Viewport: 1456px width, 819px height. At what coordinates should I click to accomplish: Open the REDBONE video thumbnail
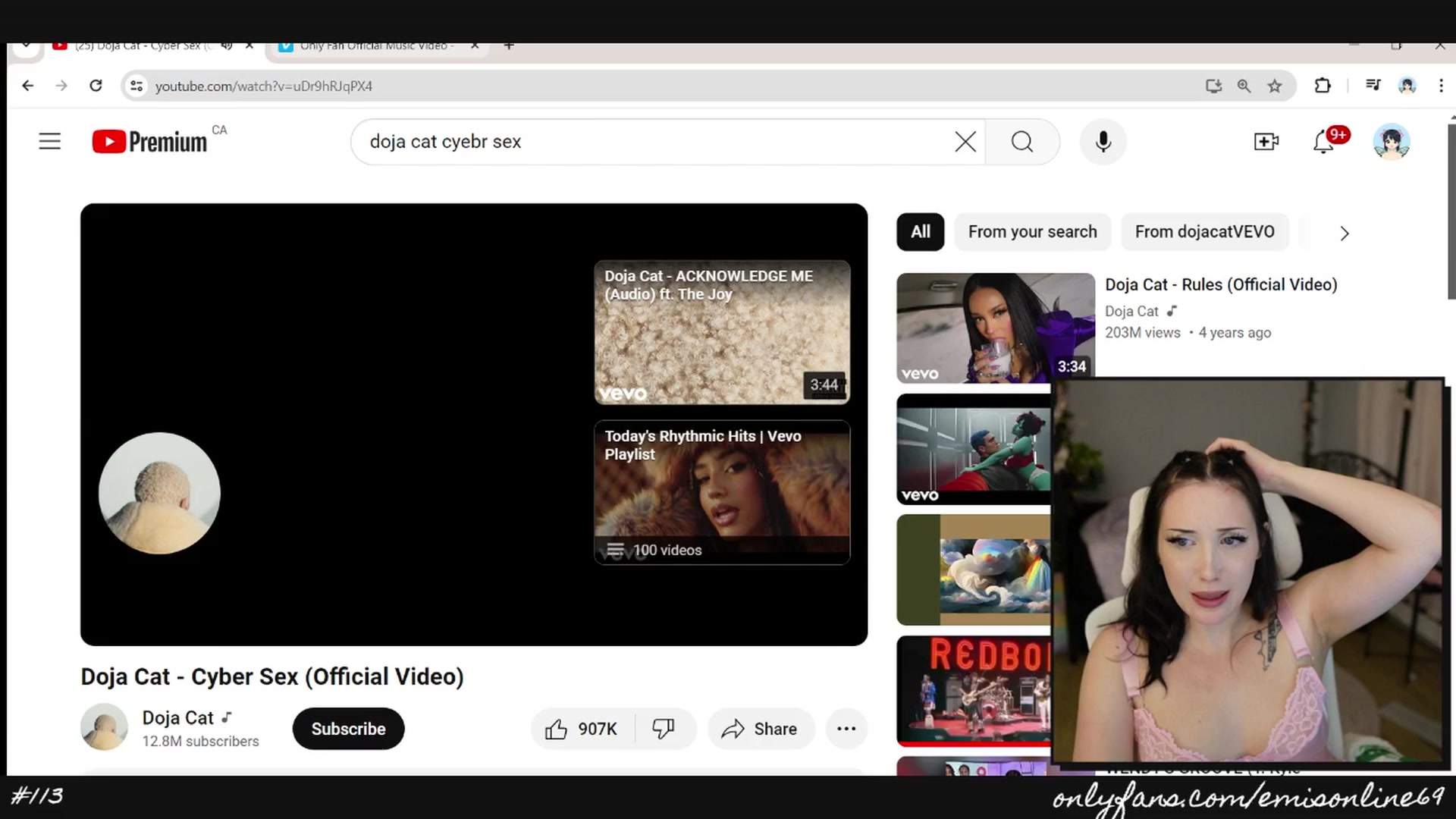[x=974, y=692]
